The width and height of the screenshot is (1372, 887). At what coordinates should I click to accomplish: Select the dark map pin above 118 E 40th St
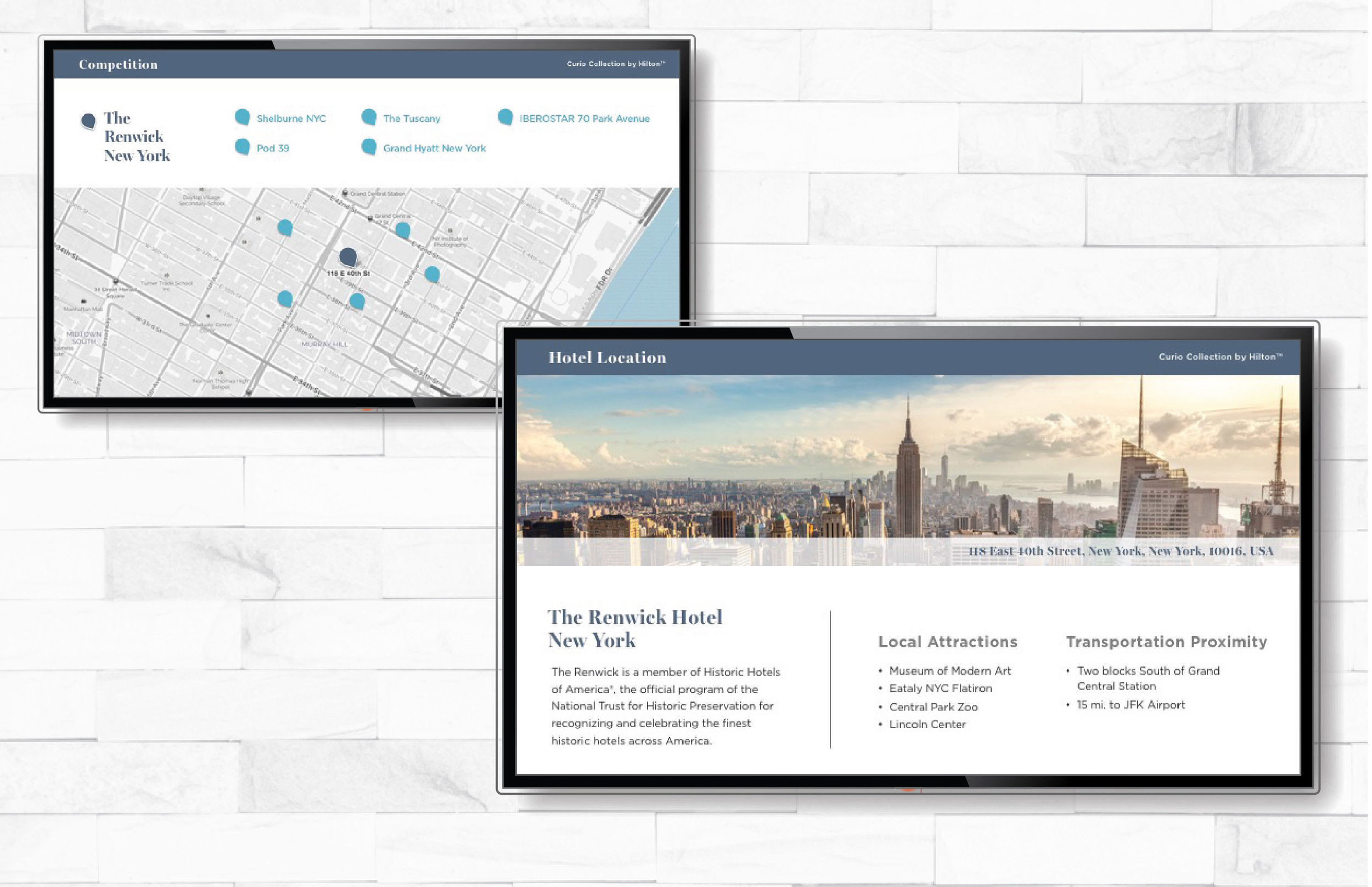point(348,257)
